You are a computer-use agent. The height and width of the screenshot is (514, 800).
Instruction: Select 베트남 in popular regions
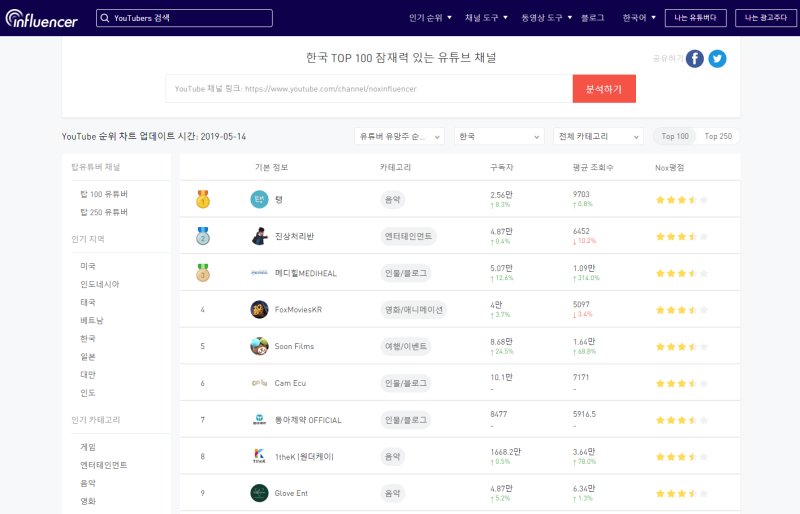pos(92,321)
